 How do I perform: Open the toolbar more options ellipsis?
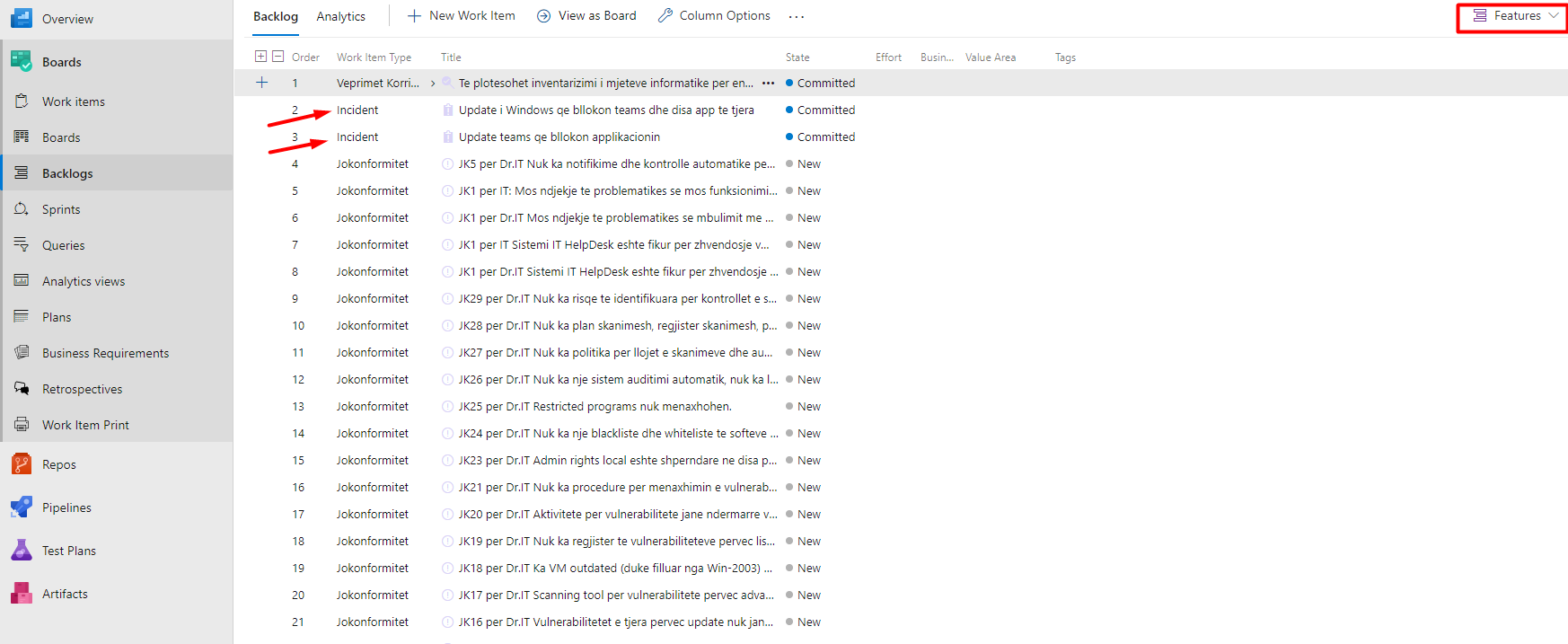point(797,16)
